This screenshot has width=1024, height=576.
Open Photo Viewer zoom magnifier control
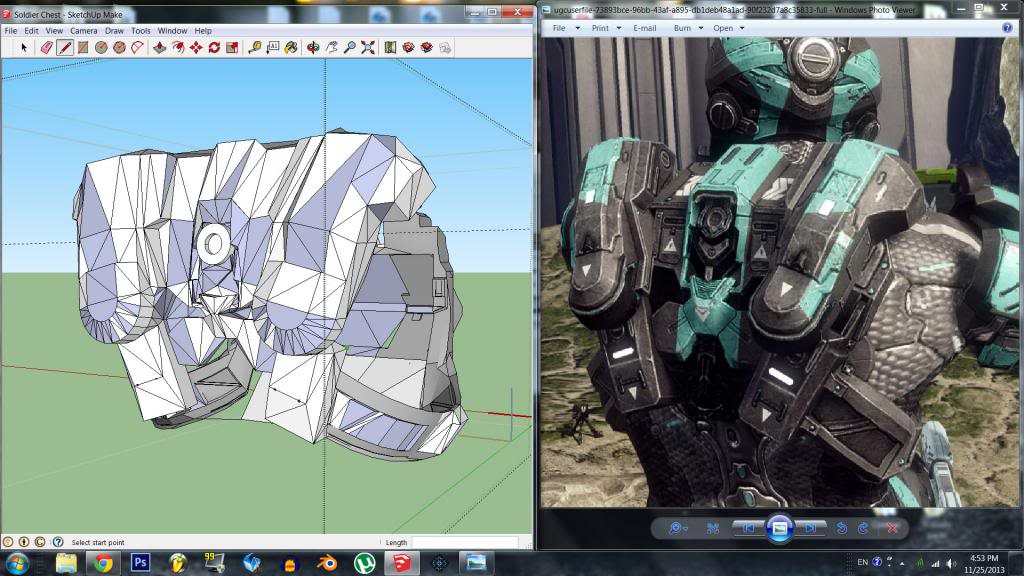tap(678, 528)
